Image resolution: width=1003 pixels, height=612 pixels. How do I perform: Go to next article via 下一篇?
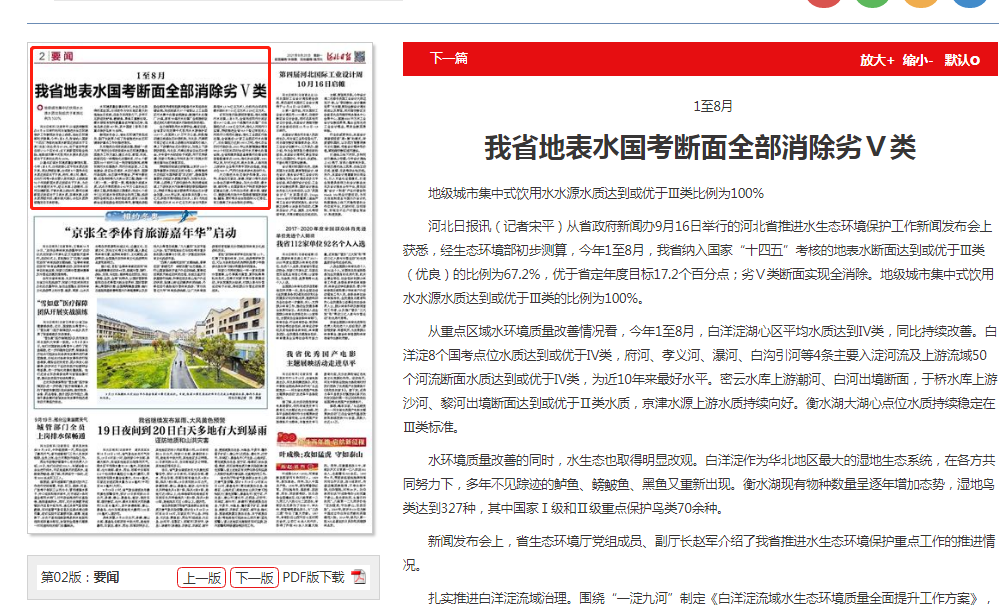pos(448,59)
